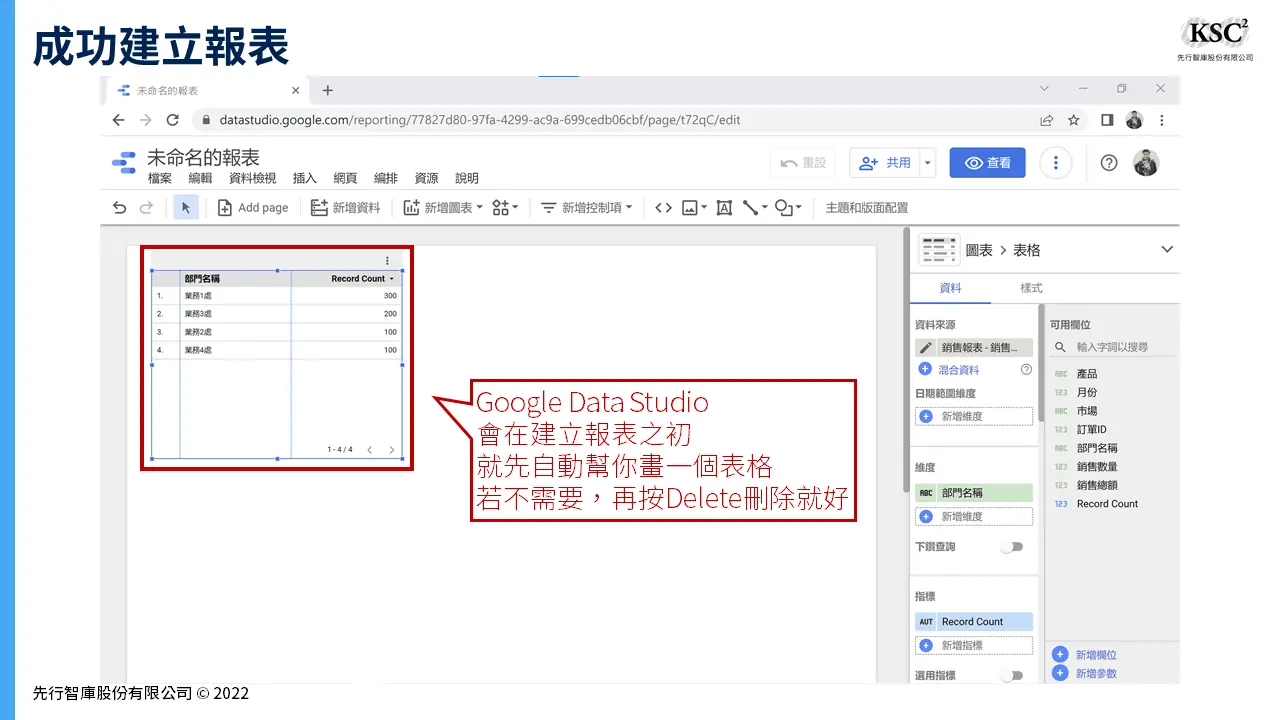Select the selection mode cursor tool
The height and width of the screenshot is (720, 1280).
point(185,208)
